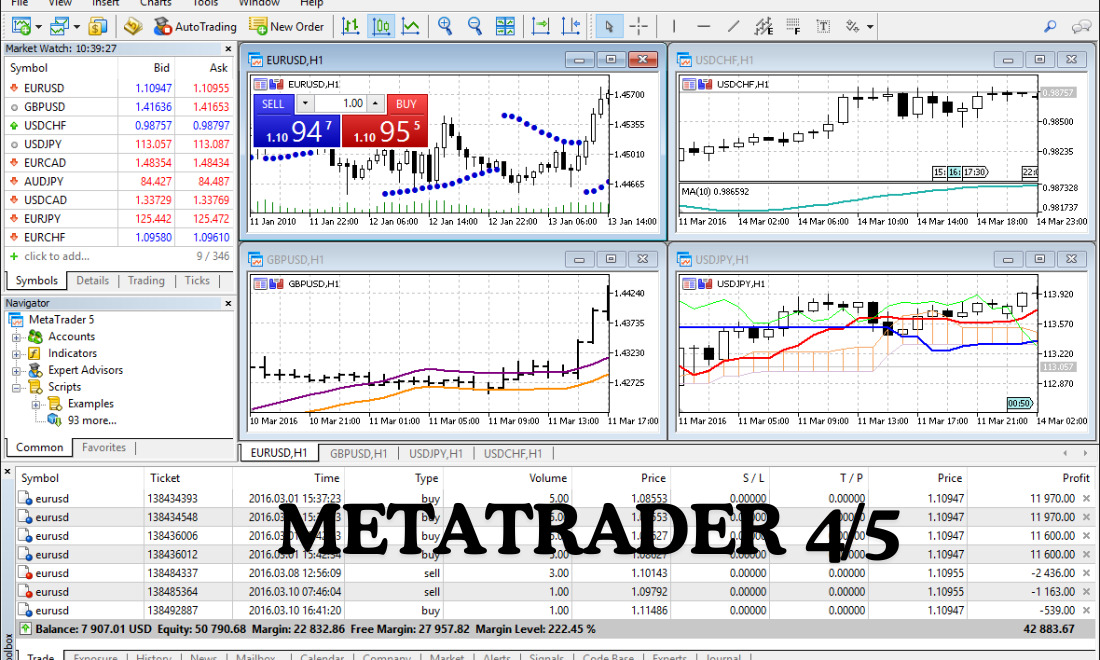The width and height of the screenshot is (1100, 660).
Task: Open a New Order dialog
Action: point(286,27)
